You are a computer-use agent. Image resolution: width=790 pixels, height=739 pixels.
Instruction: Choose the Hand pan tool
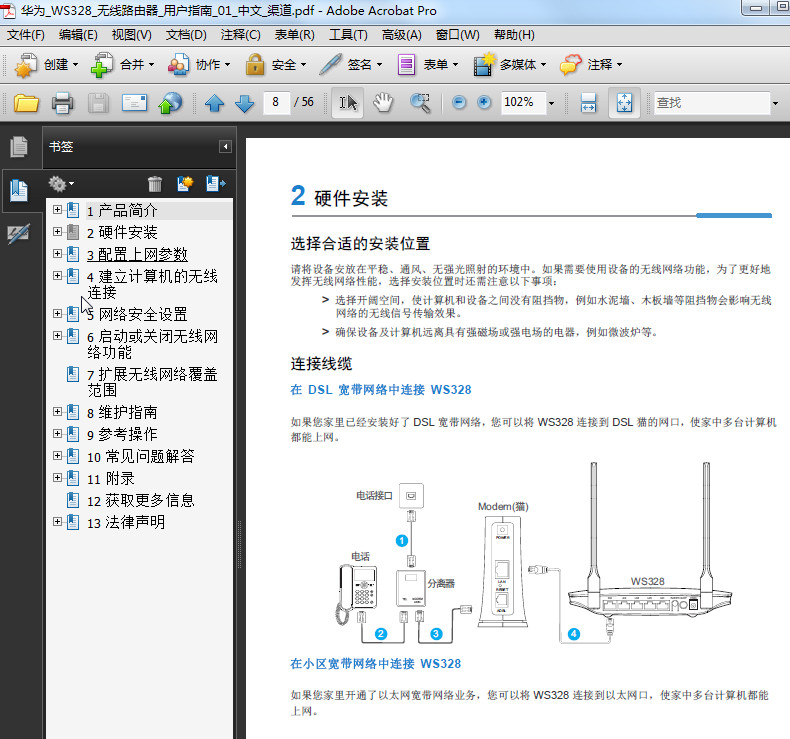click(x=383, y=103)
